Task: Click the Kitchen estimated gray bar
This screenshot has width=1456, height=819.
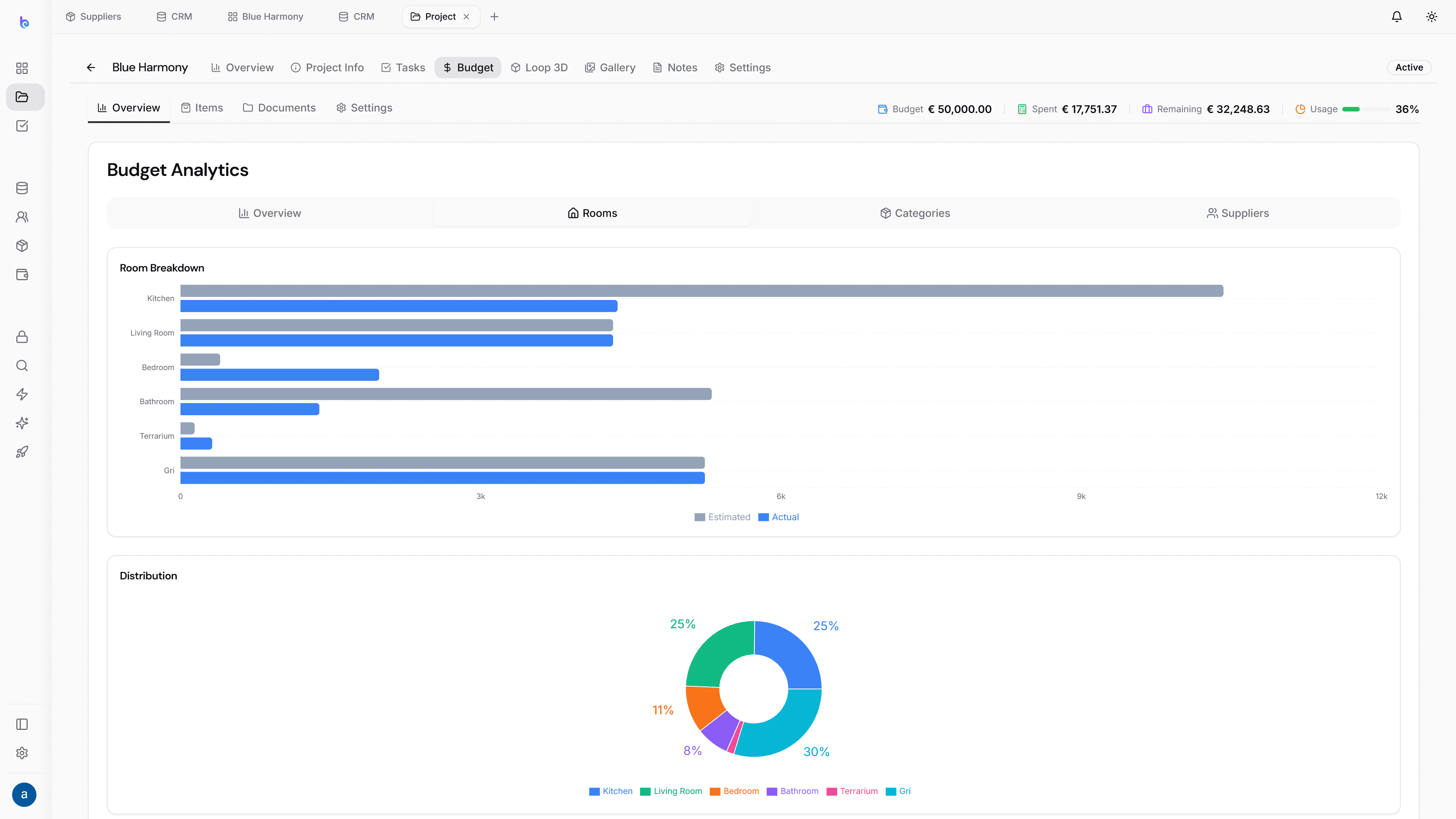Action: (702, 290)
